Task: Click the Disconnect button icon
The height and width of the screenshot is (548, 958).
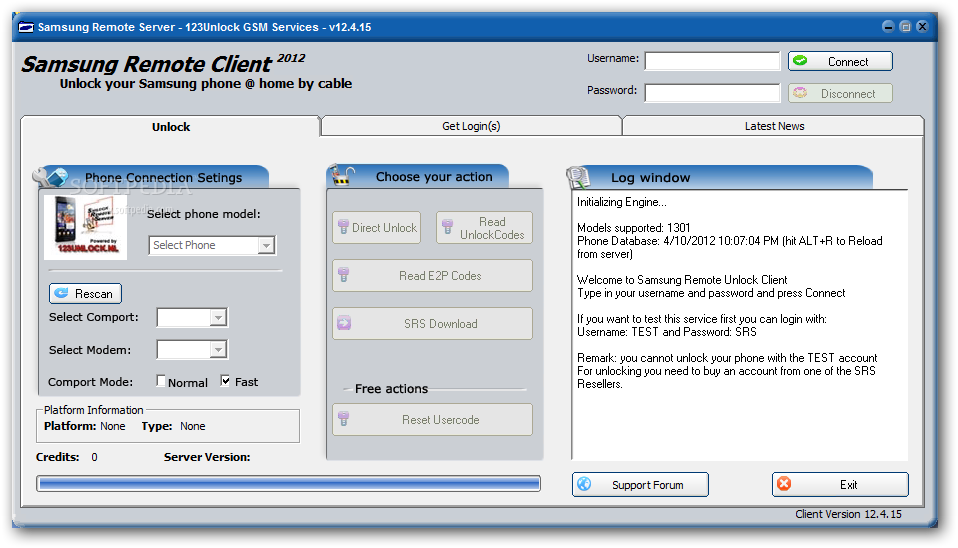Action: [800, 93]
